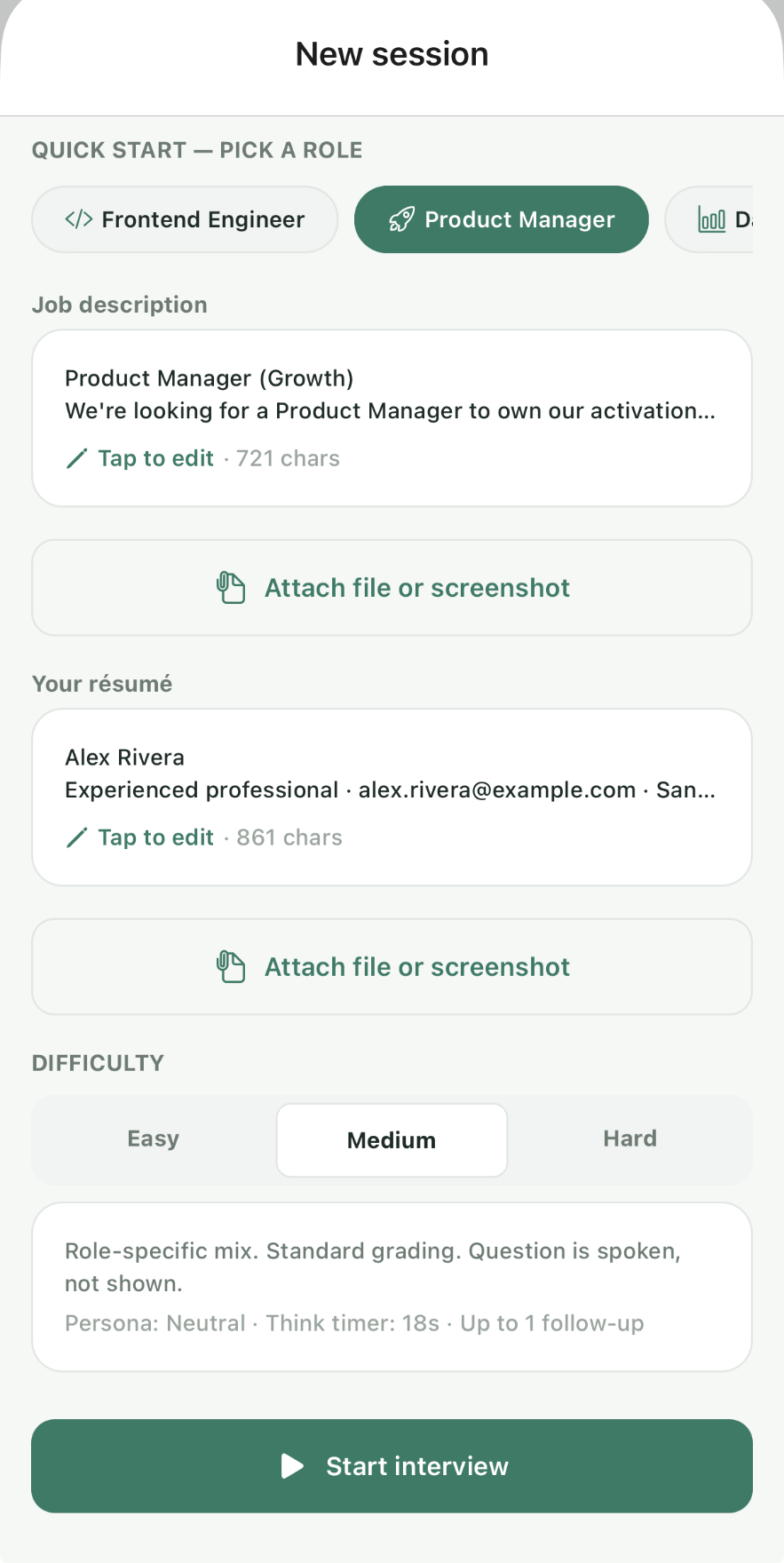The image size is (784, 1563).
Task: Tap the '721 chars' count
Action: [289, 458]
